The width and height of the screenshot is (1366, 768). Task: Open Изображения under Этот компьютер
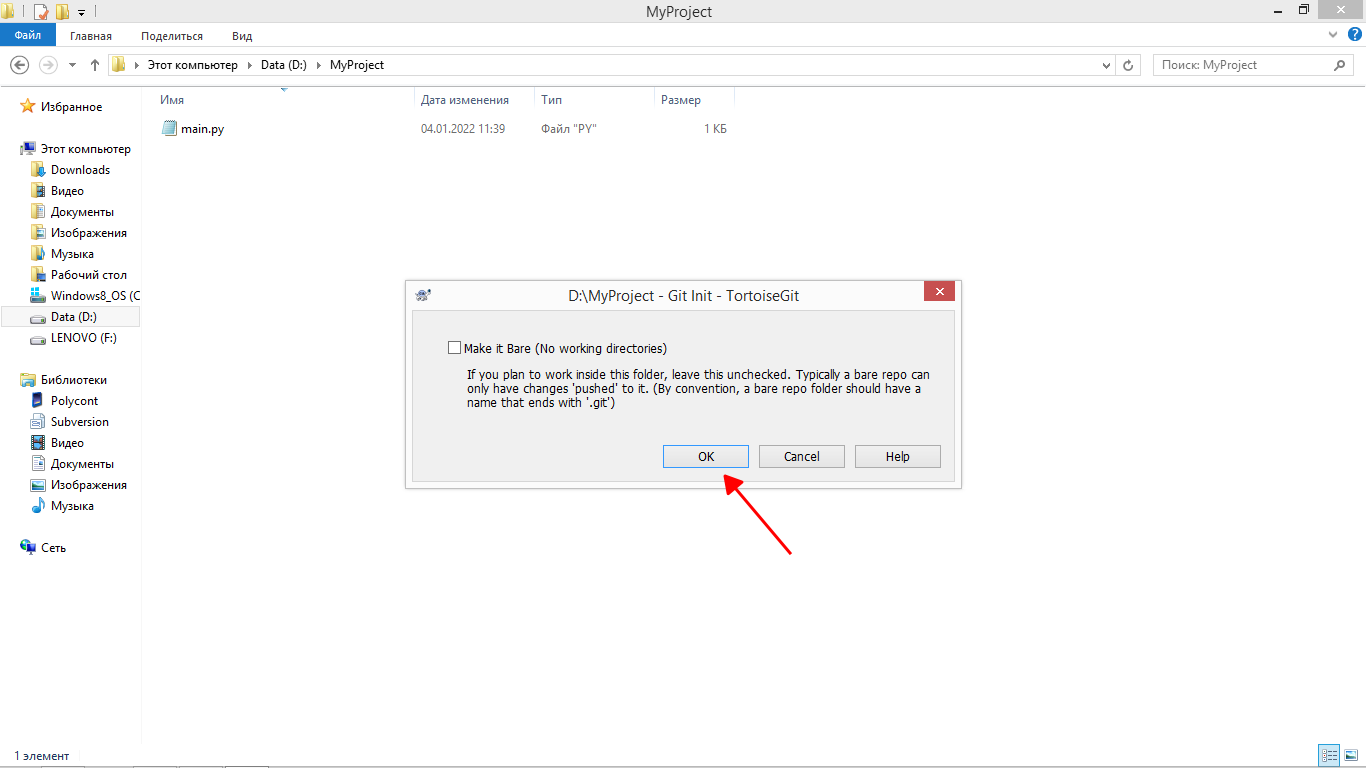89,233
